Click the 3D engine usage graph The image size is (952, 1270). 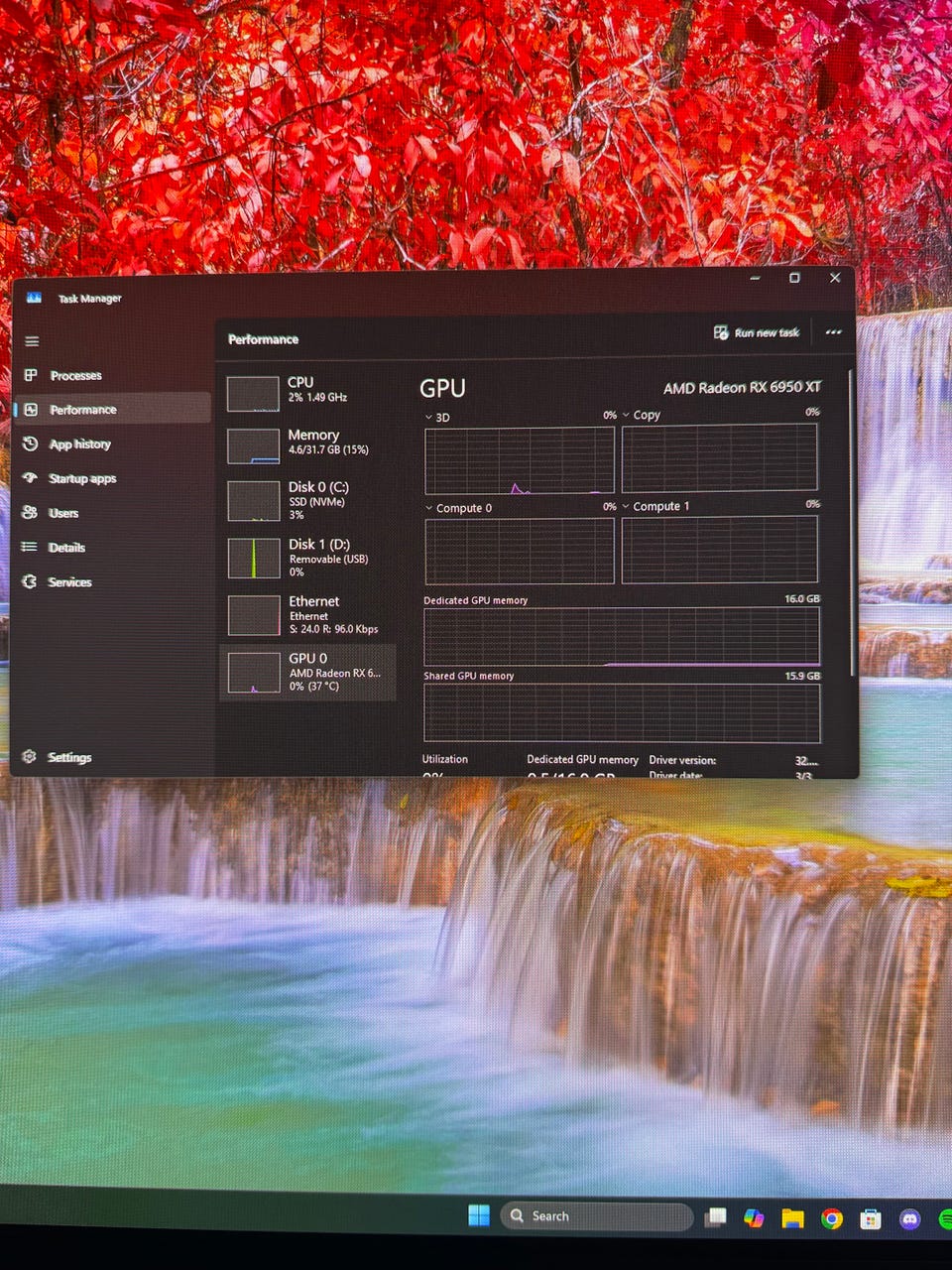(520, 460)
